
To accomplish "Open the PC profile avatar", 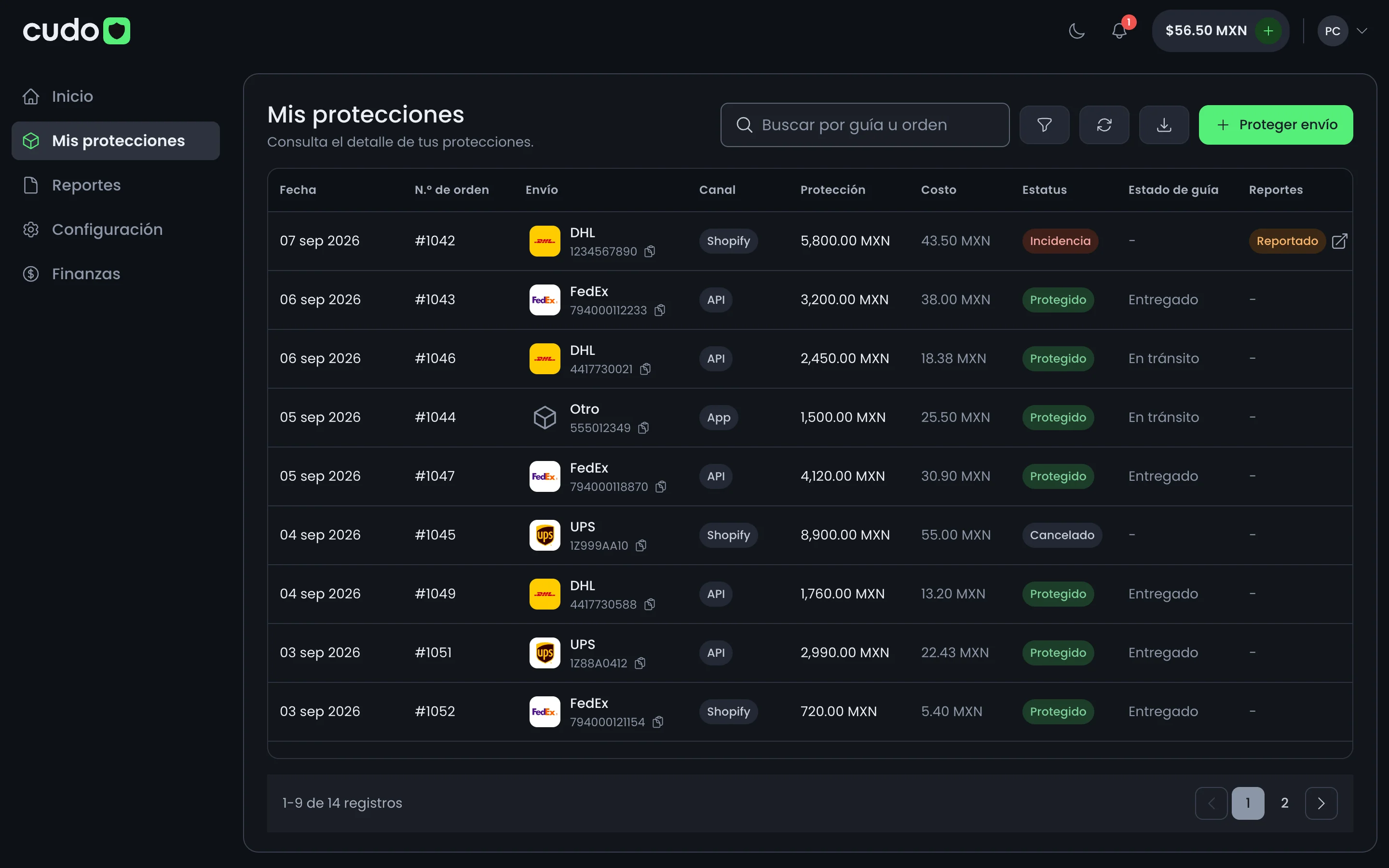I will point(1333,30).
